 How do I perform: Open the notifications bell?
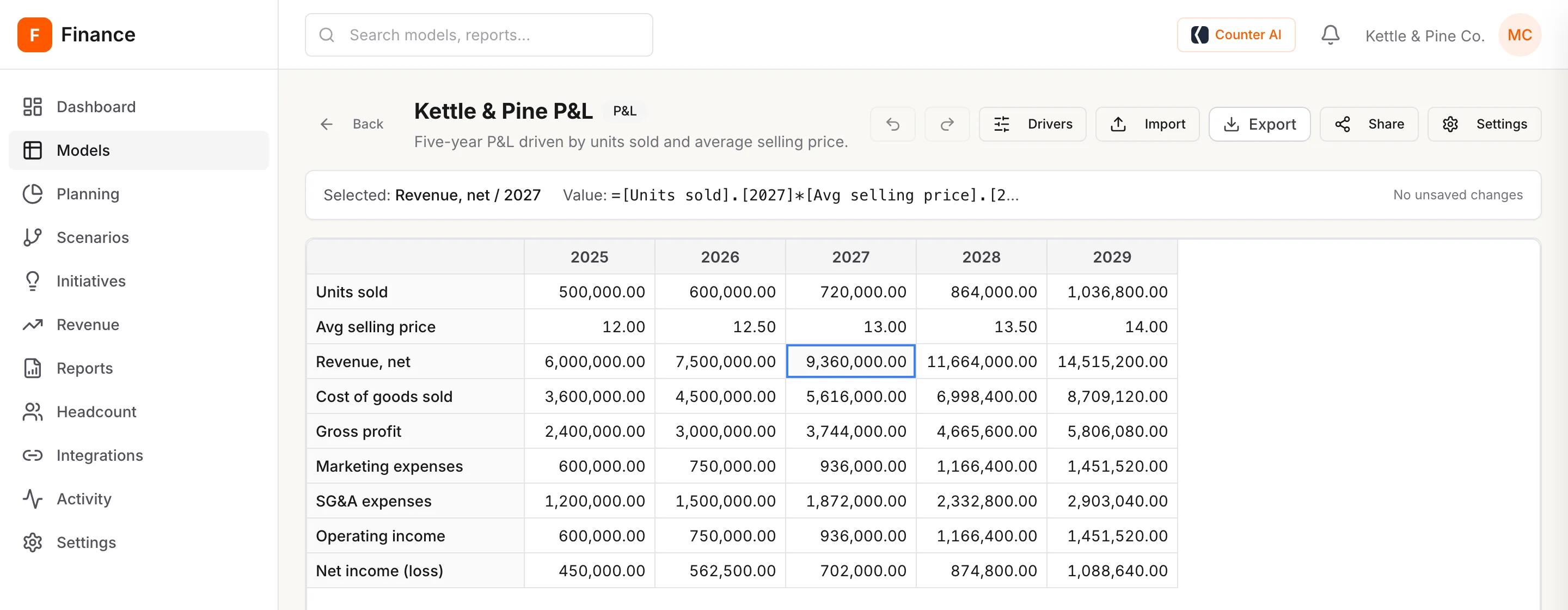coord(1330,35)
